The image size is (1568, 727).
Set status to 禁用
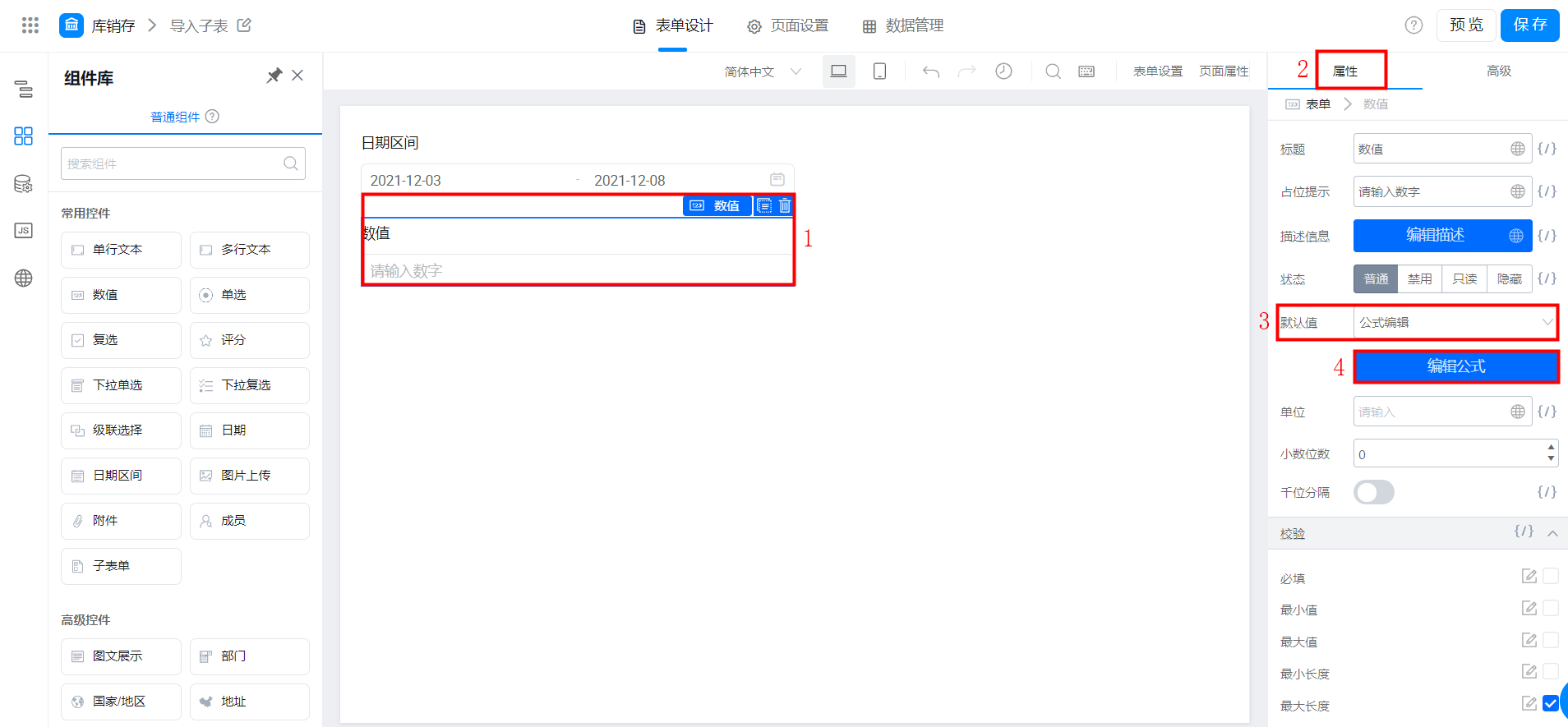(x=1420, y=279)
